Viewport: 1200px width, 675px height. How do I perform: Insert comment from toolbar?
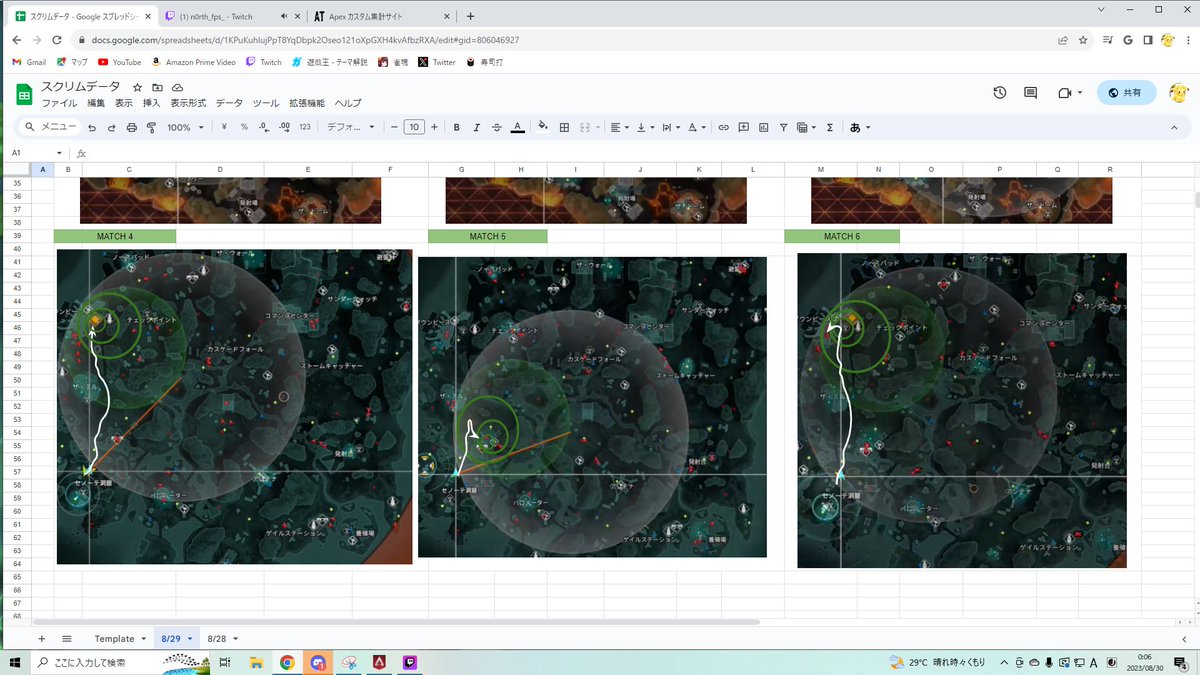point(744,127)
